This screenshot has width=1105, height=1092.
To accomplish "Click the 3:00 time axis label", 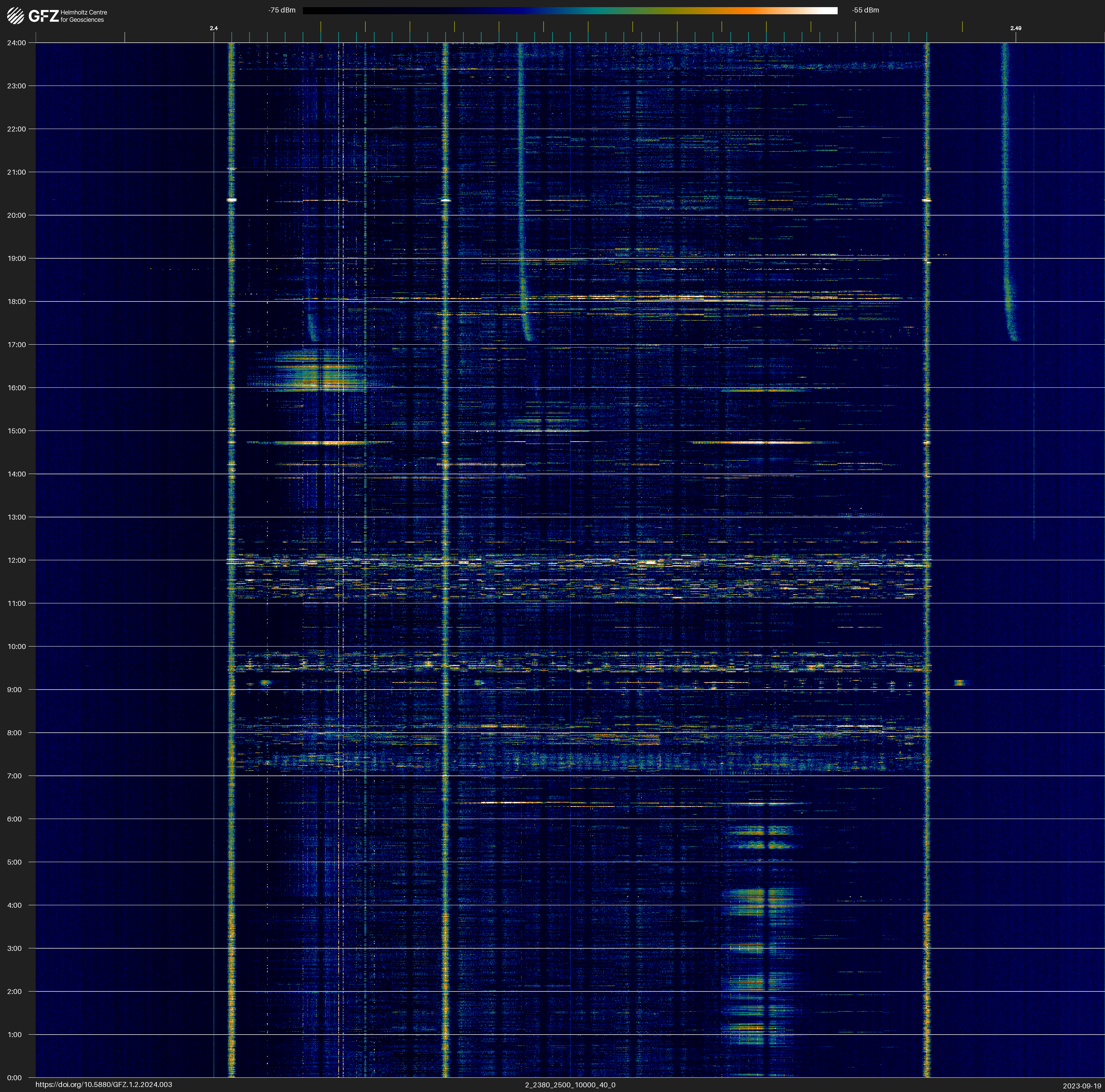I will coord(15,948).
